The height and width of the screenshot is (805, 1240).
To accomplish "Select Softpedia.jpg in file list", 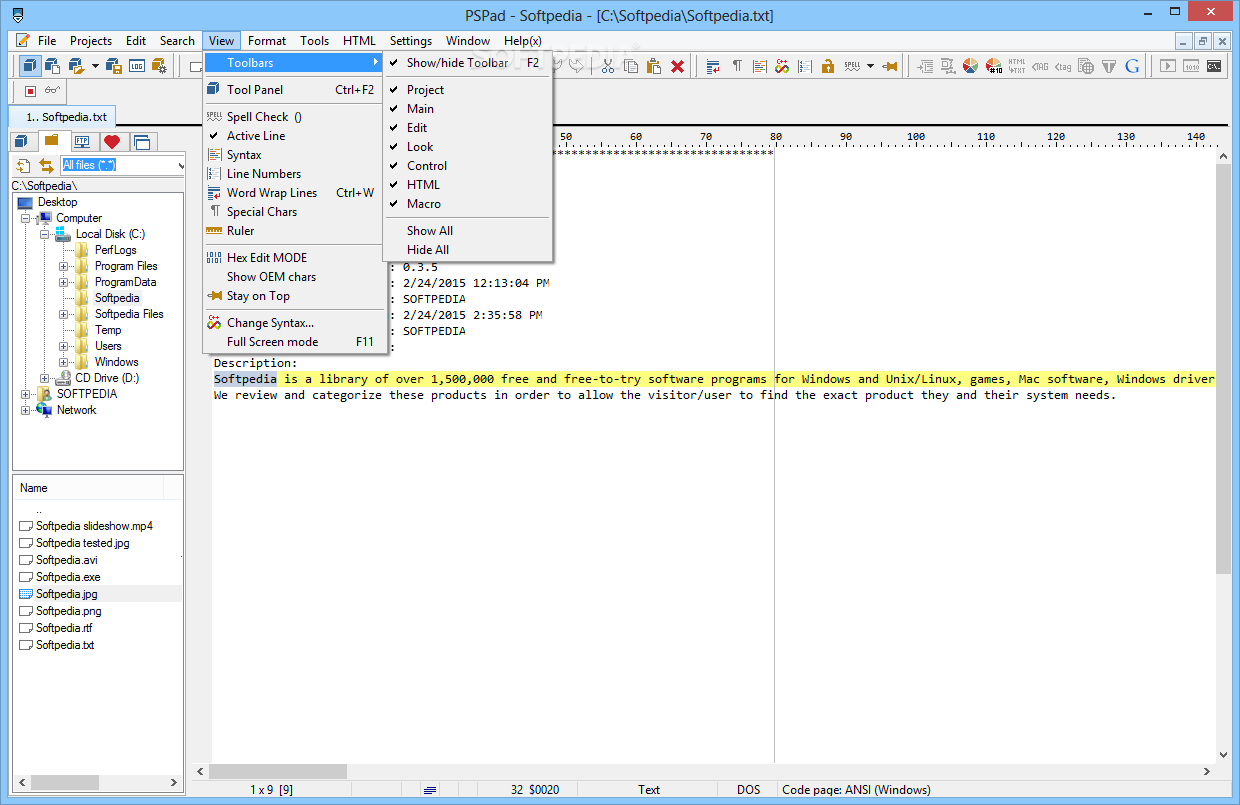I will pos(66,594).
